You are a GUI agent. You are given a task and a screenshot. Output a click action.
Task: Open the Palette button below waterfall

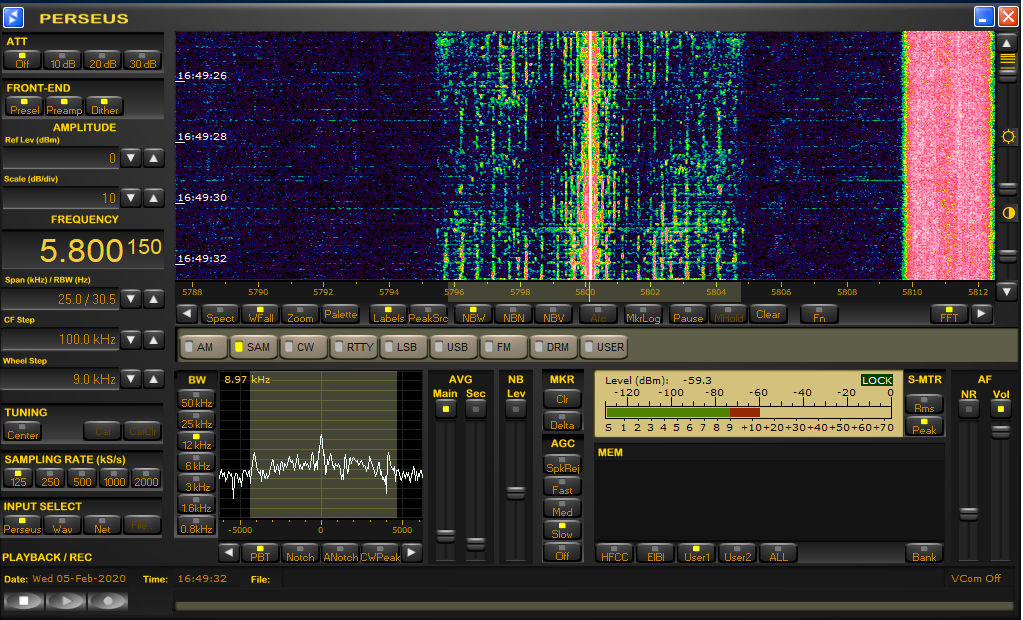point(340,314)
